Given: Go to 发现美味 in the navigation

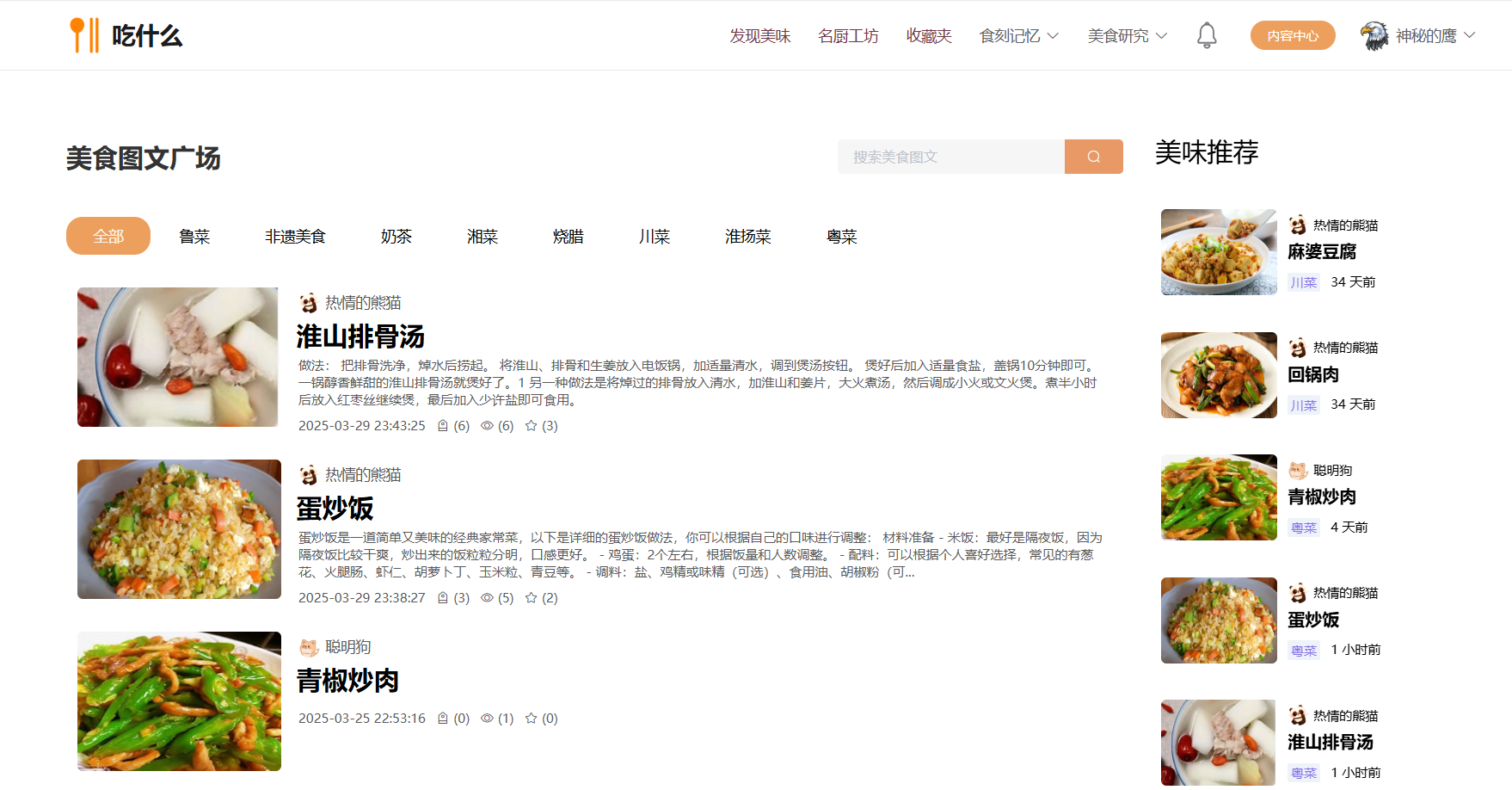Looking at the screenshot, I should [x=760, y=35].
